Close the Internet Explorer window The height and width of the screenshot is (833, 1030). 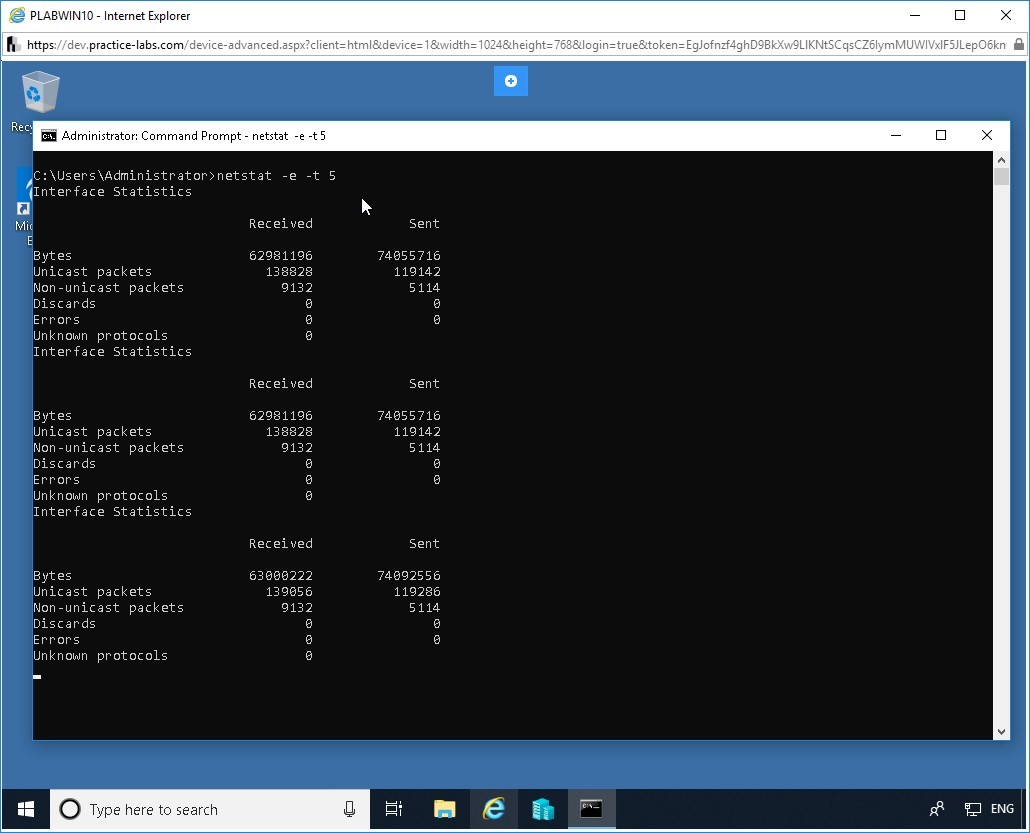click(x=1006, y=15)
